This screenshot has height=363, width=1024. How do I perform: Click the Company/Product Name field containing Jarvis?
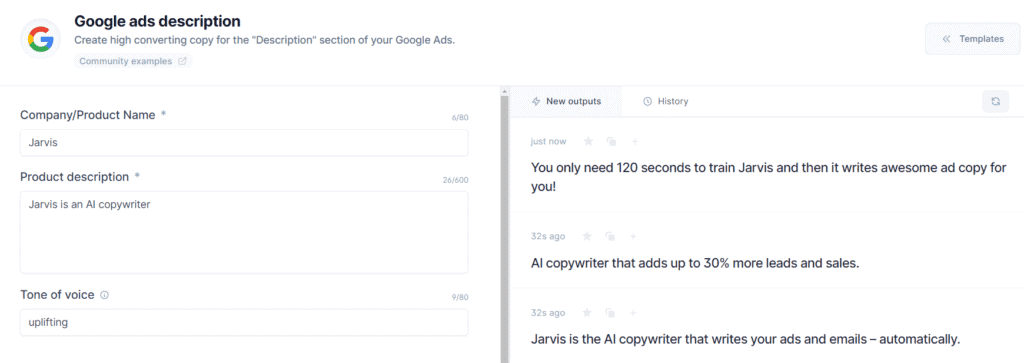tap(244, 142)
